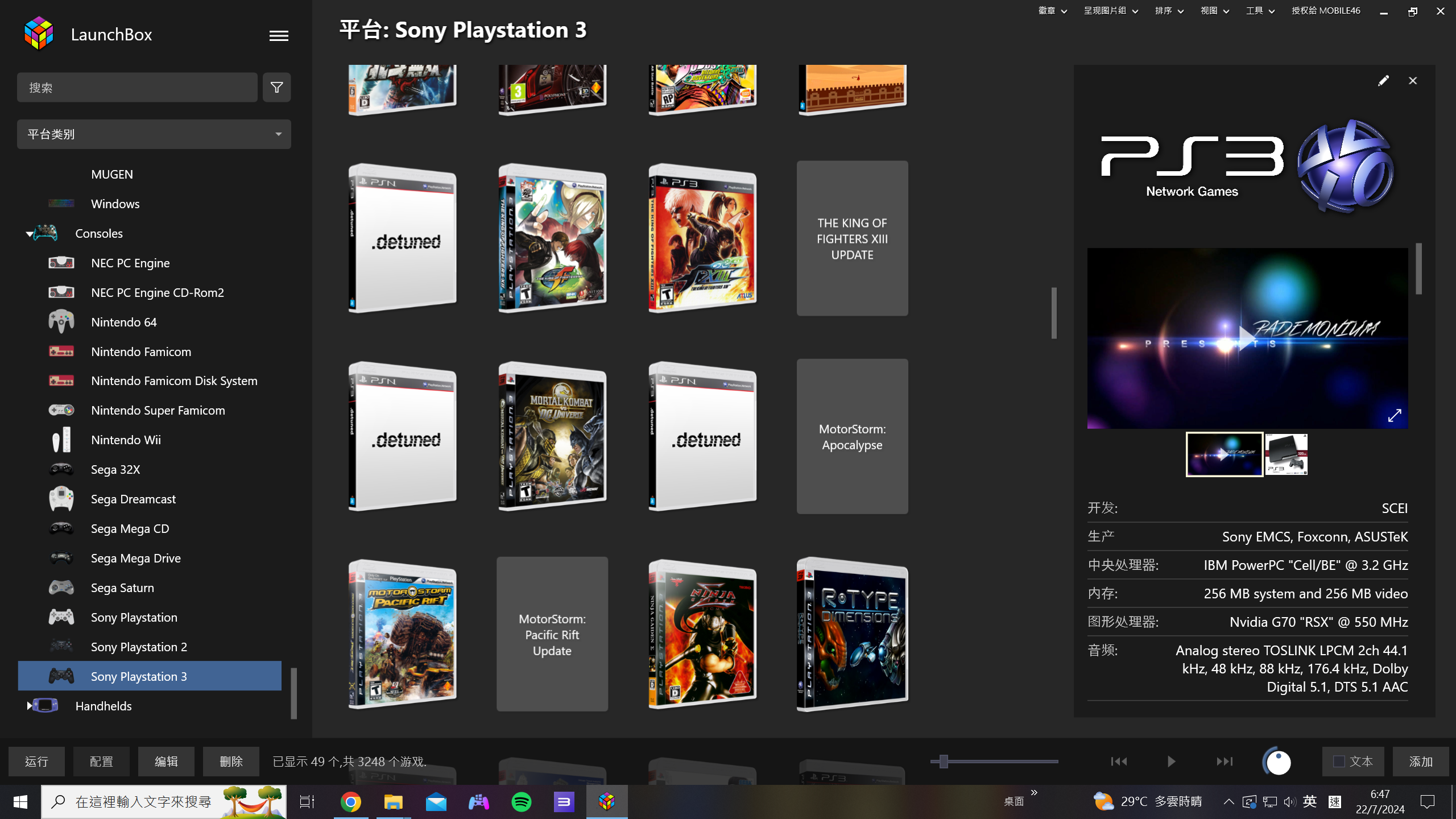Open the 徽章 menu
Screen dimensions: 1456x819
point(1052,11)
